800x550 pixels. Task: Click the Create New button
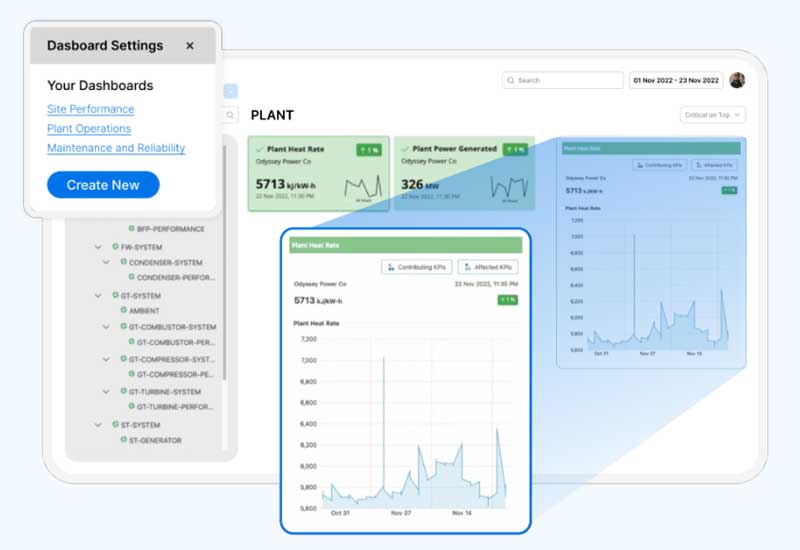(x=103, y=185)
